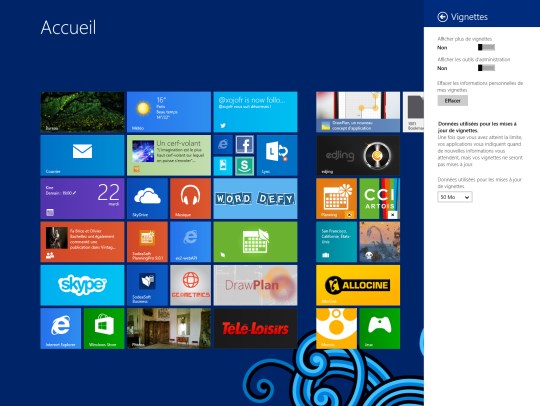Open the 50 Mo data limit dropdown

click(455, 197)
